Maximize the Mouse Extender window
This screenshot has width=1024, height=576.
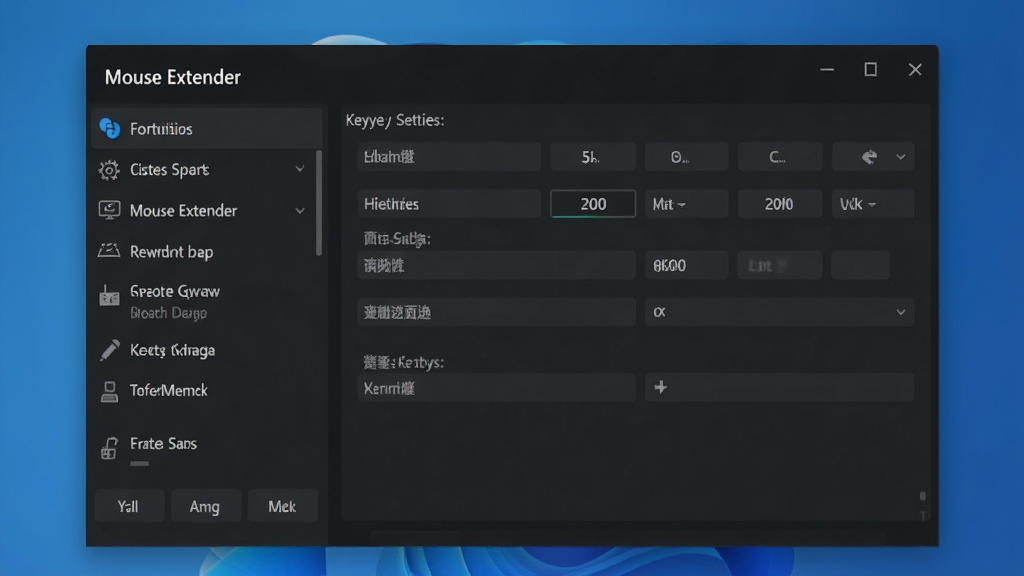pos(871,69)
